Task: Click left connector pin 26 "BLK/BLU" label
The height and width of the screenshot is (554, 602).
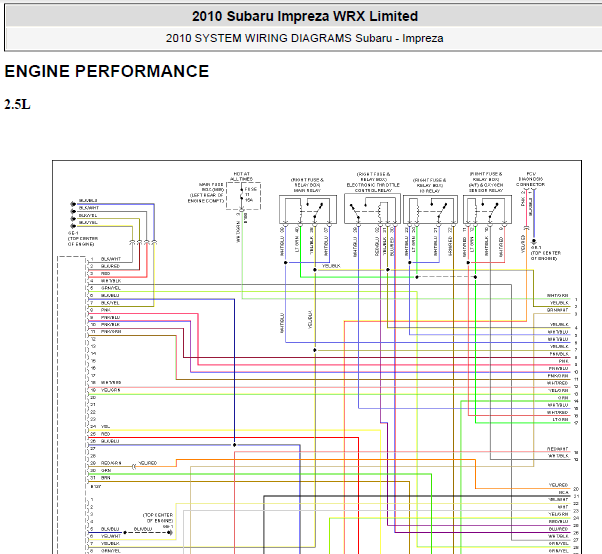Action: [110, 441]
